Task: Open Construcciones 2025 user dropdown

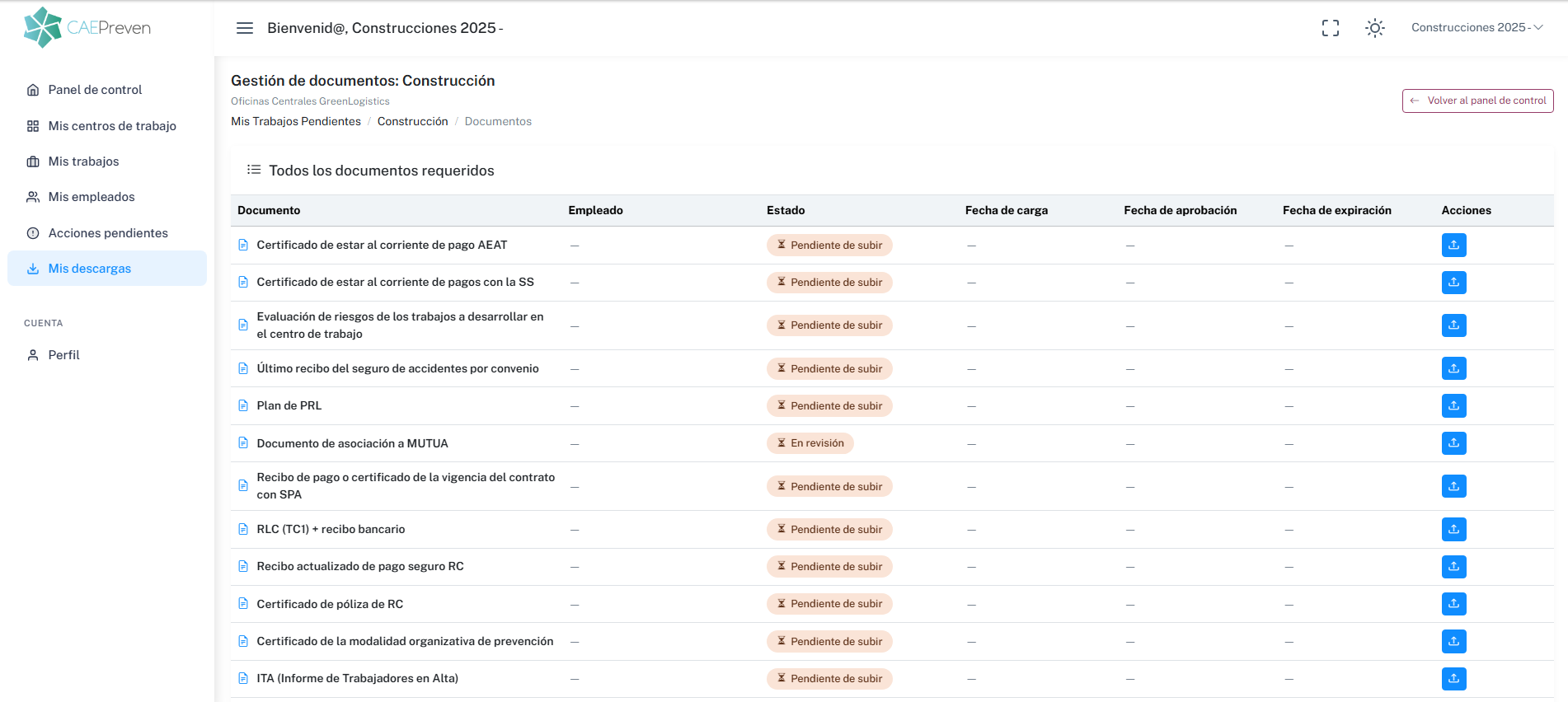Action: coord(1477,28)
